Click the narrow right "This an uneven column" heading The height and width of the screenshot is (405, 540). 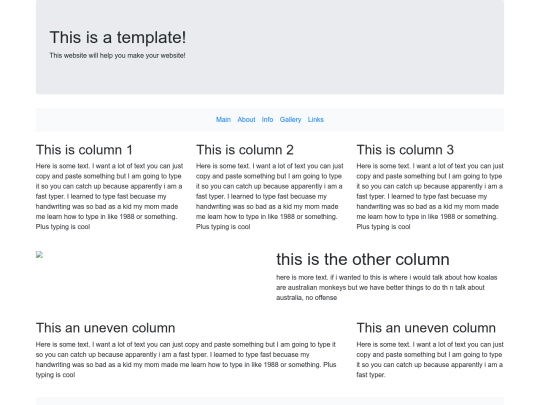426,328
